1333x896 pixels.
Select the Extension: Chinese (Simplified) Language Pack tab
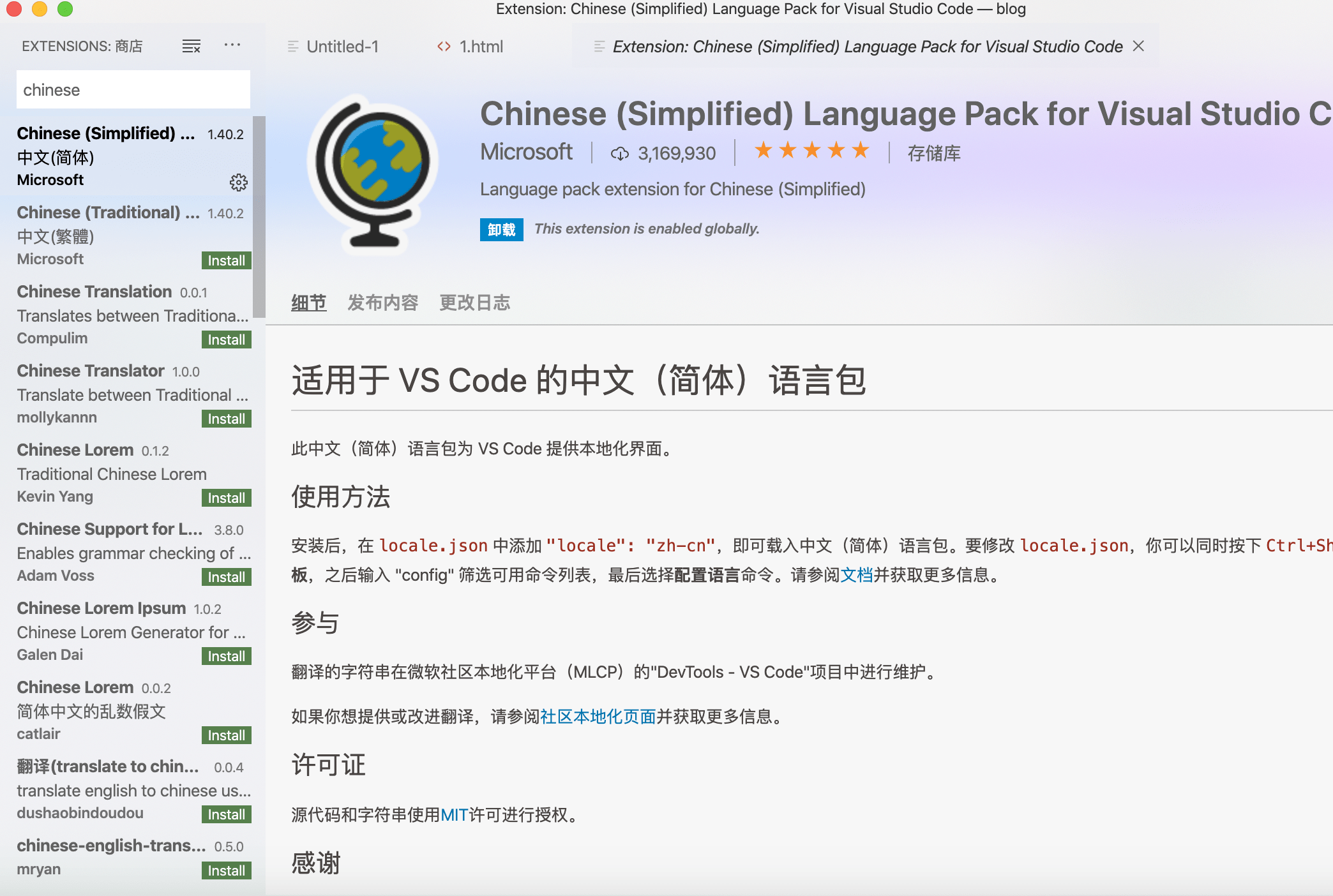point(867,47)
